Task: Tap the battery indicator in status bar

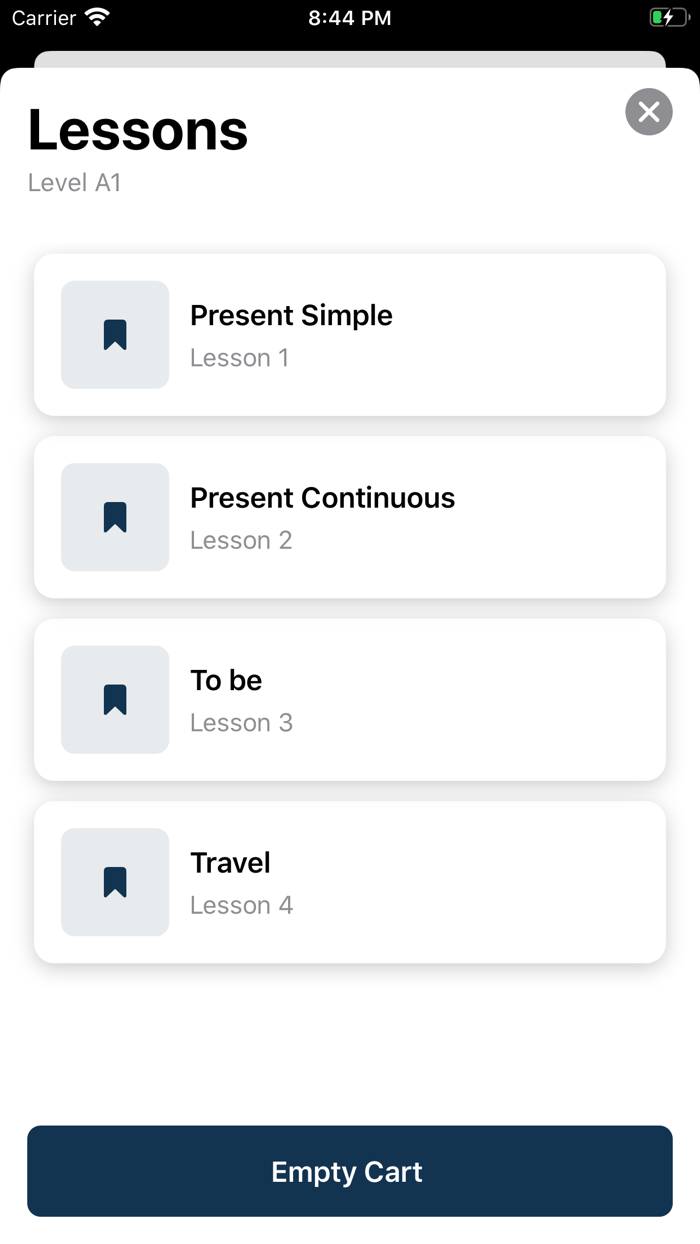Action: pos(668,16)
